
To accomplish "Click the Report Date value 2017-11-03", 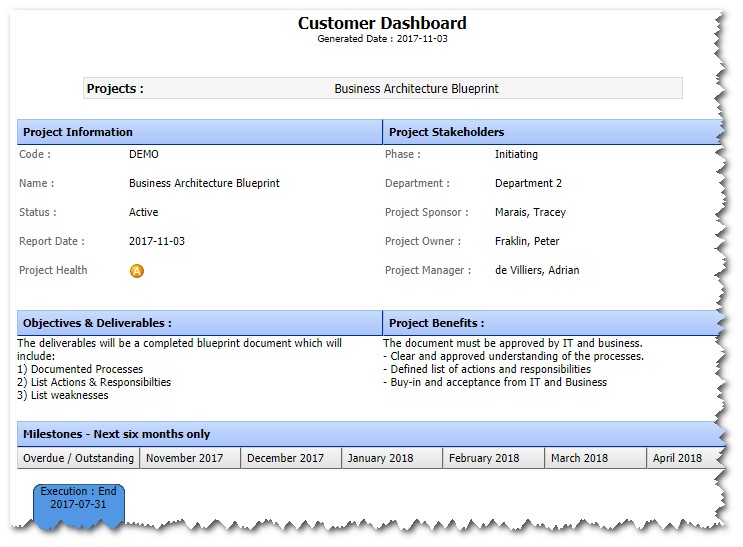I will [157, 241].
